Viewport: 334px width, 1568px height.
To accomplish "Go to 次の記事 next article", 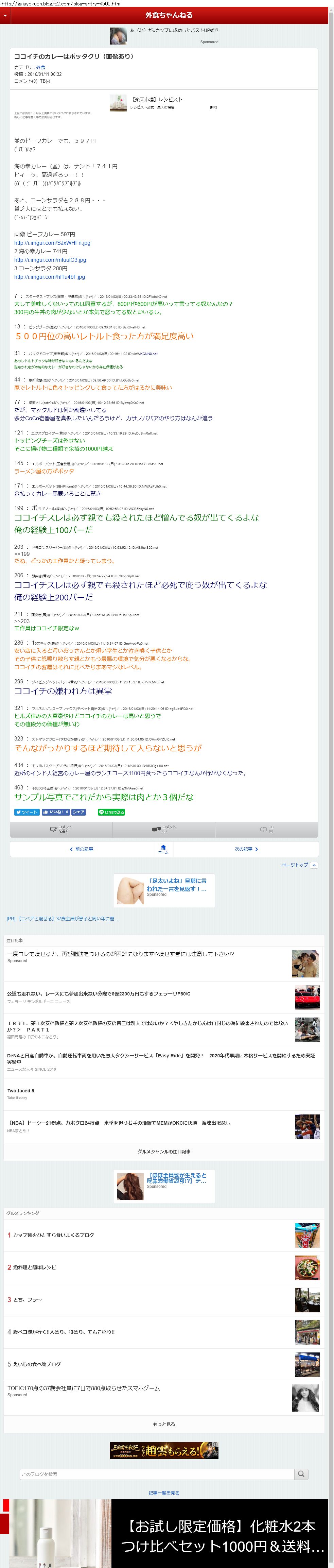I will [x=246, y=849].
